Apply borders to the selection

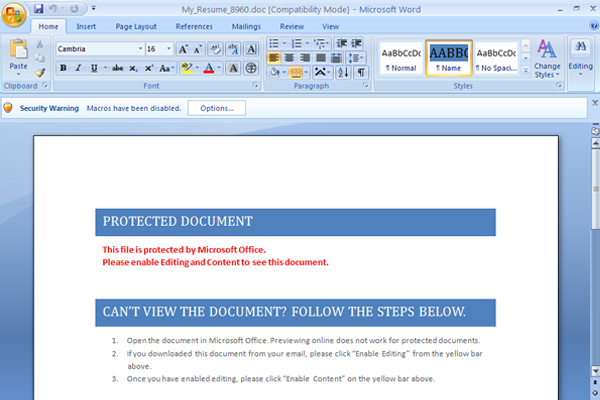296,72
